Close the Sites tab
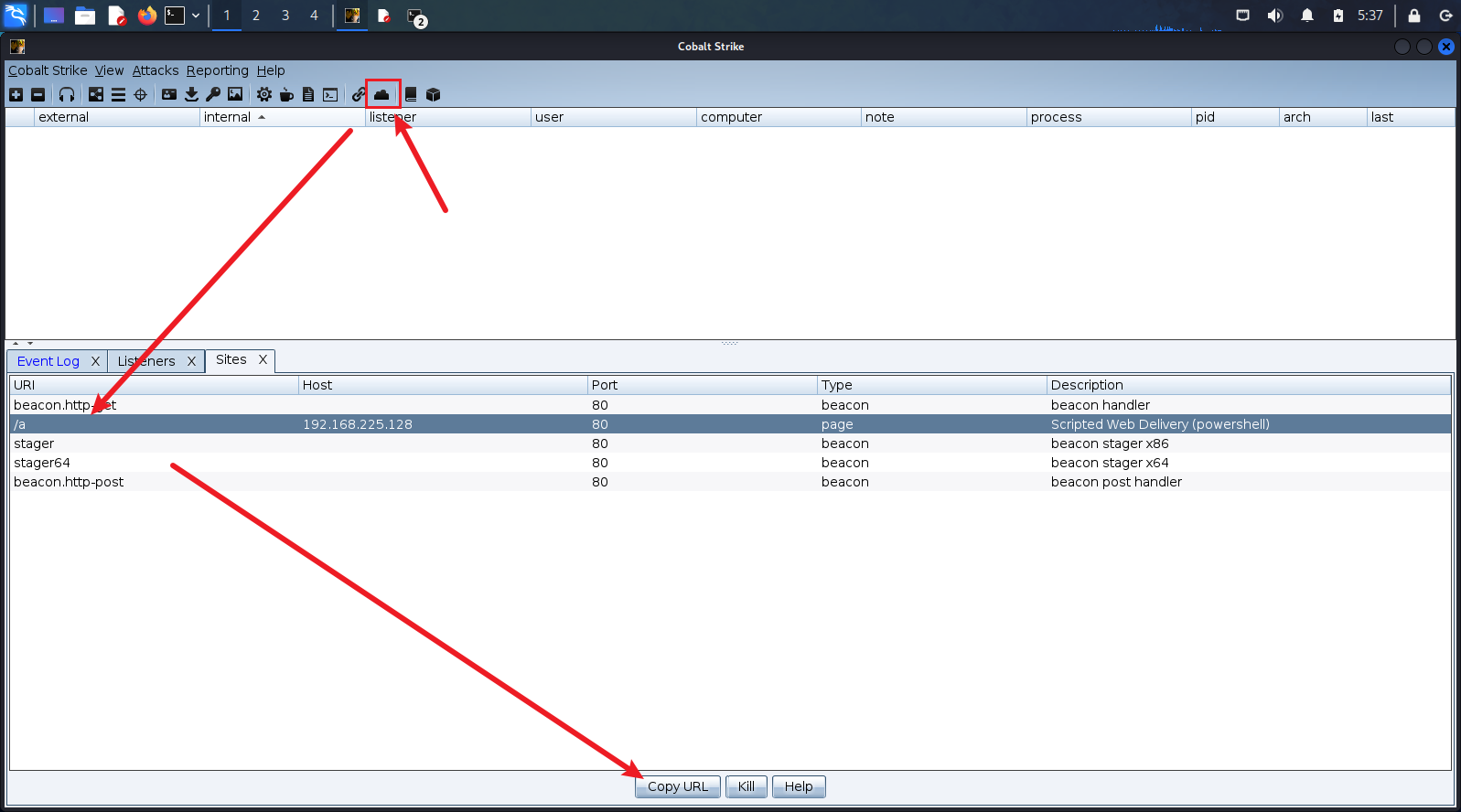Image resolution: width=1461 pixels, height=812 pixels. (263, 360)
